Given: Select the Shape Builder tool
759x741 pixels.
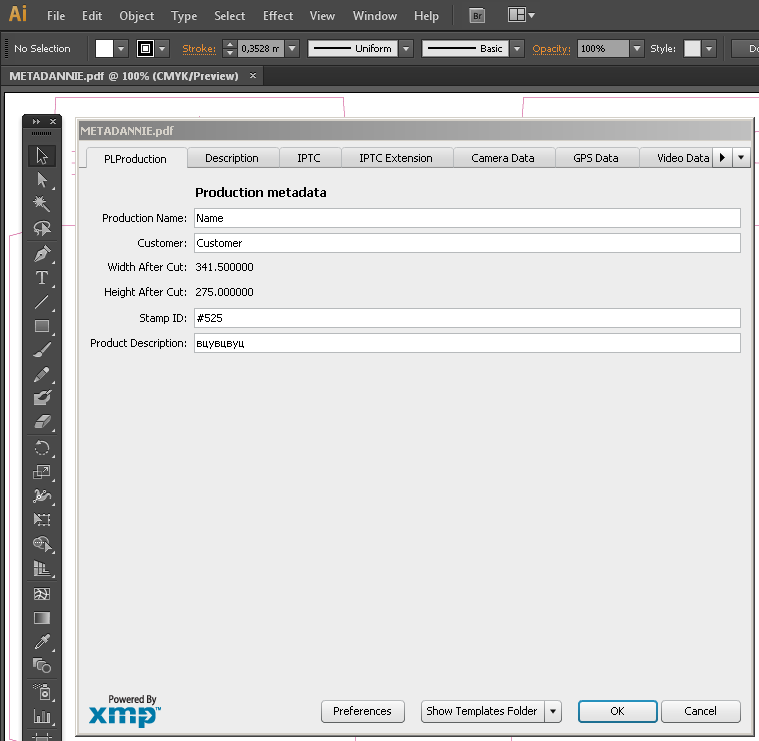Looking at the screenshot, I should click(x=42, y=544).
